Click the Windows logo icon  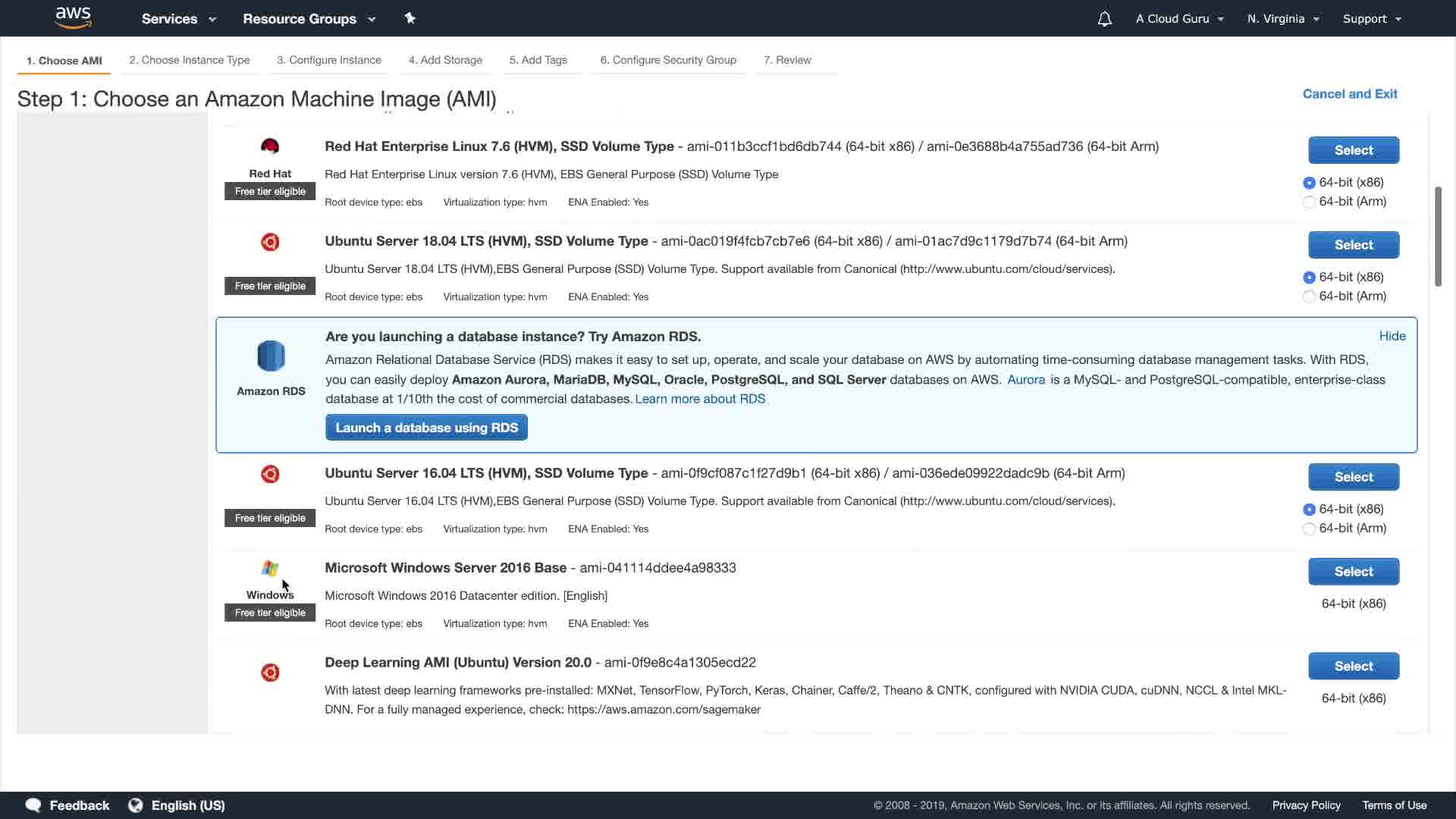click(x=270, y=568)
